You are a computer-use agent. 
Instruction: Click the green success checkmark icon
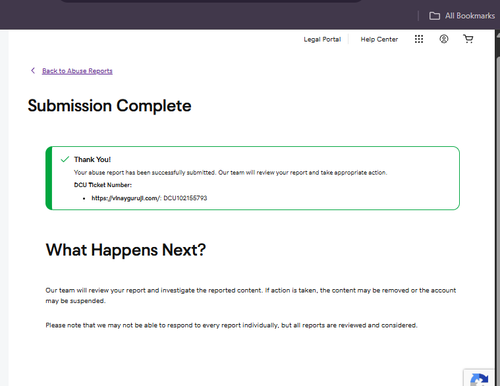[65, 159]
